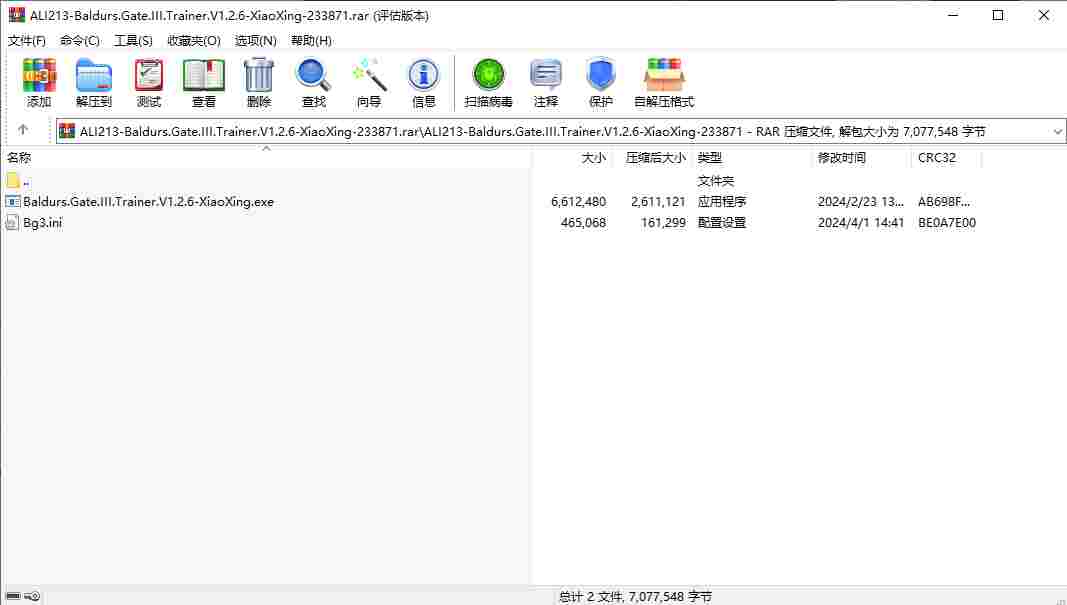Screen dimensions: 1067x605
Task: Select Baldurs.Gate.III.Trainer.V1.2.6-XiaoXing.exe file name
Action: [148, 202]
